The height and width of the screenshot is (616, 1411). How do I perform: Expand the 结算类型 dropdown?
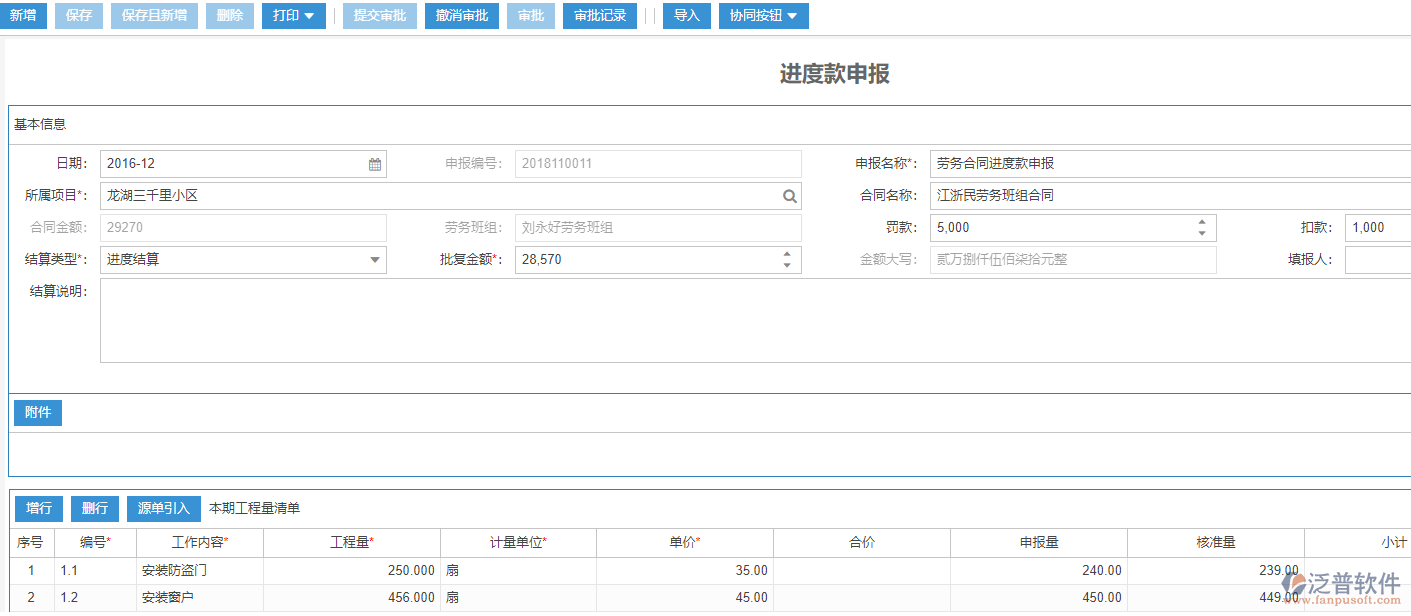click(375, 260)
